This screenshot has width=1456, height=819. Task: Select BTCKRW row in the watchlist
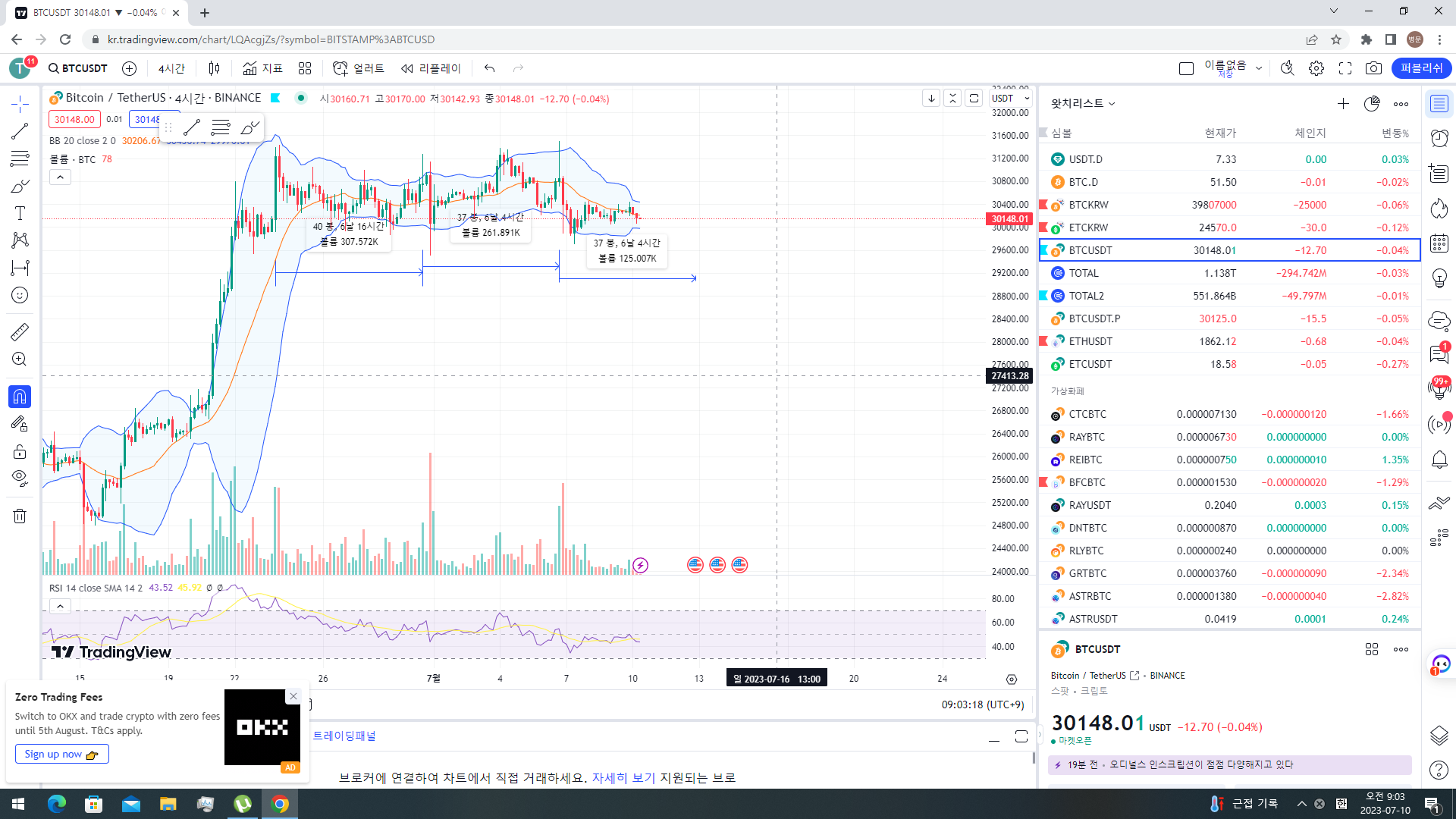click(x=1229, y=205)
